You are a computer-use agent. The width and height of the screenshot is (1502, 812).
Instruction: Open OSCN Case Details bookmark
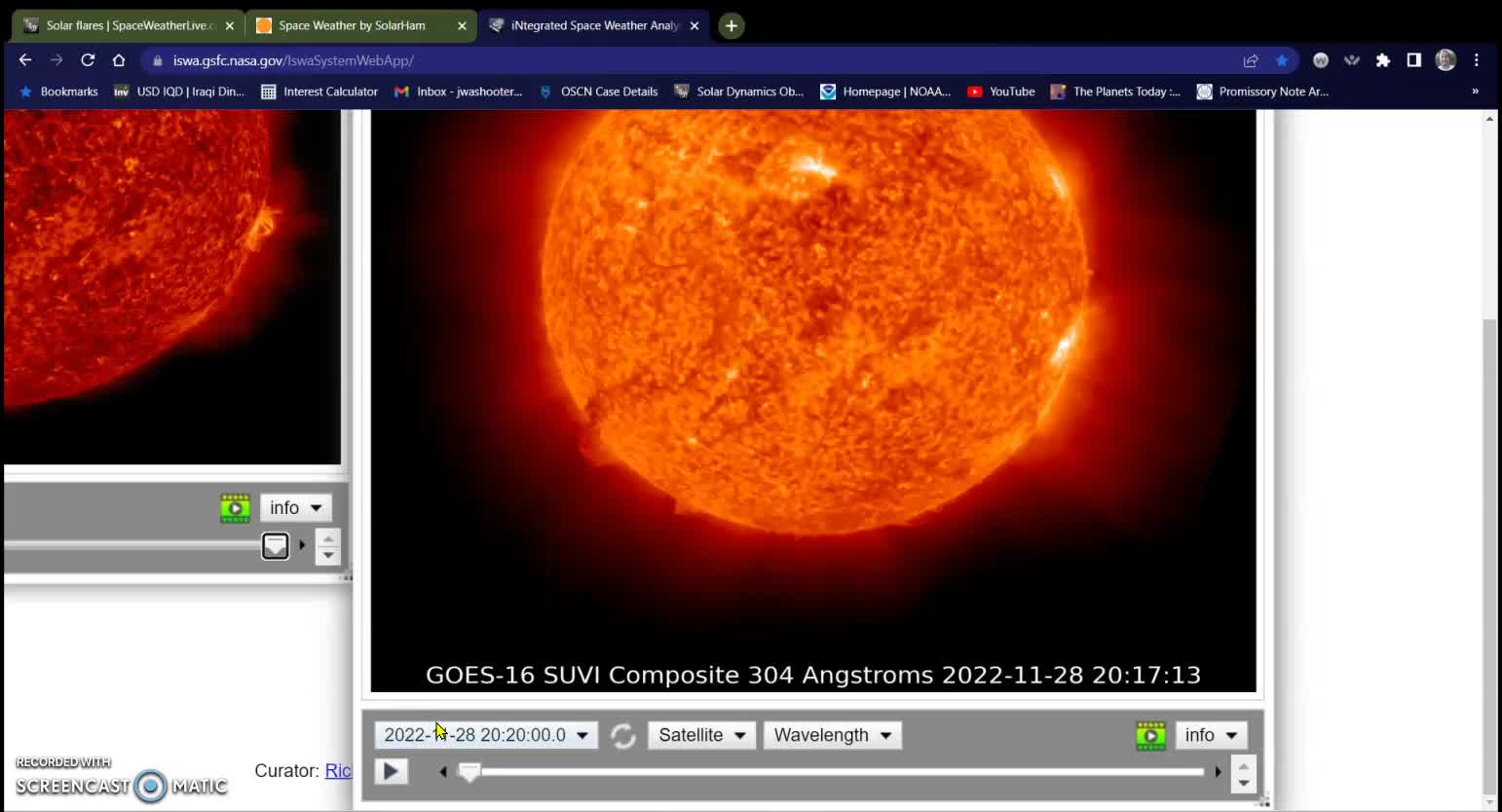click(598, 92)
